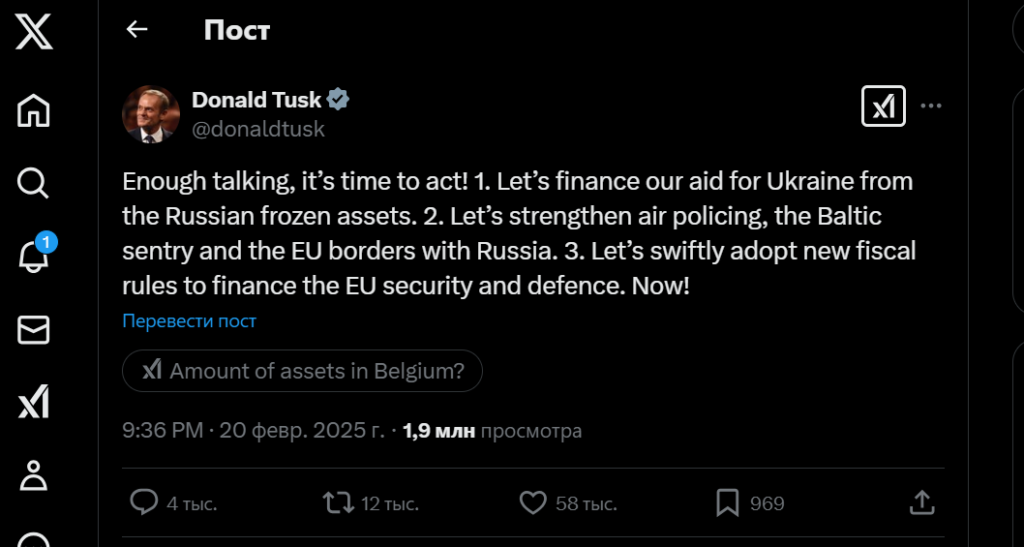Click 'Перевести пост' translate link
The image size is (1024, 547).
[x=189, y=321]
